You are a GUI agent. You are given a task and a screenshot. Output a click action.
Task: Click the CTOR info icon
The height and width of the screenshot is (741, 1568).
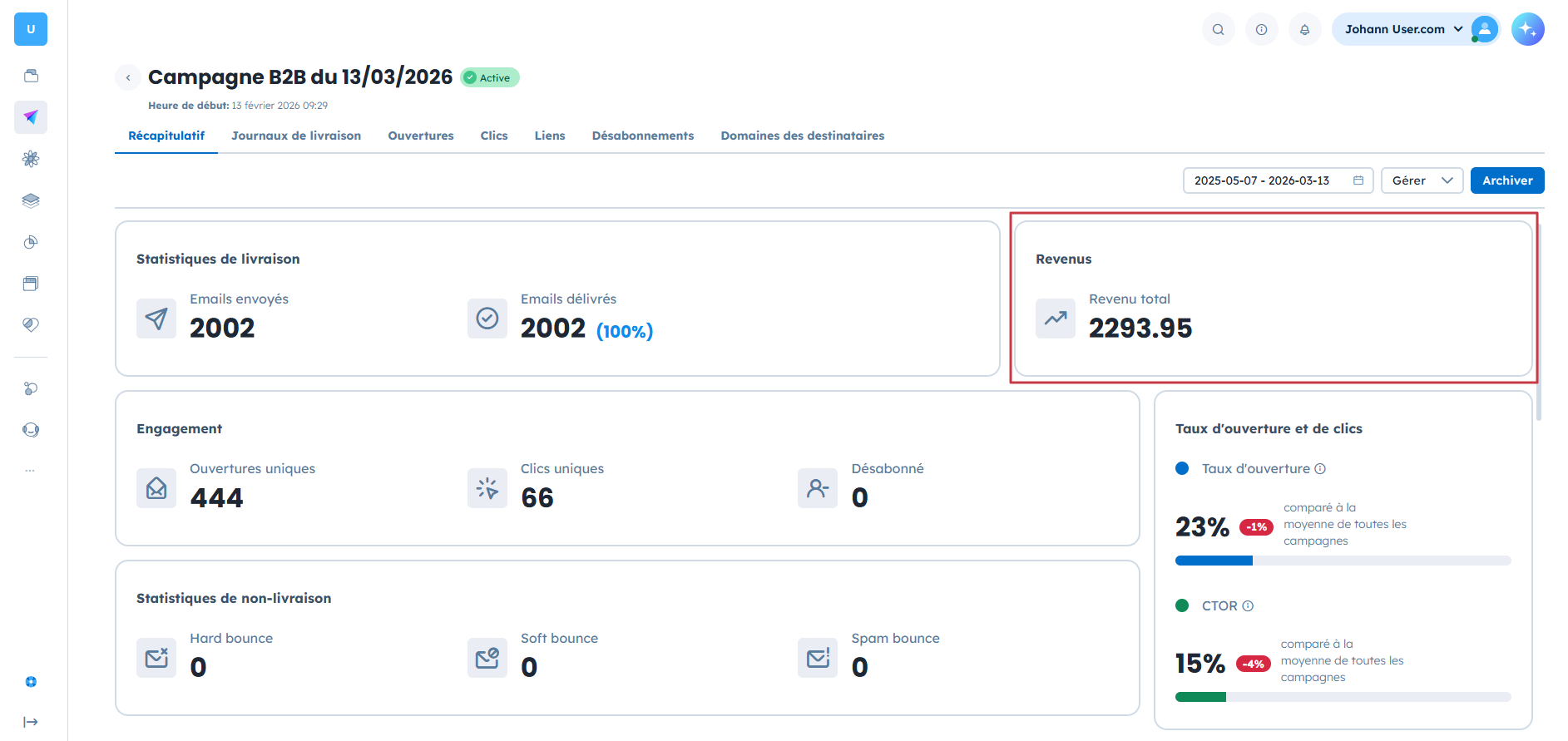click(x=1248, y=606)
